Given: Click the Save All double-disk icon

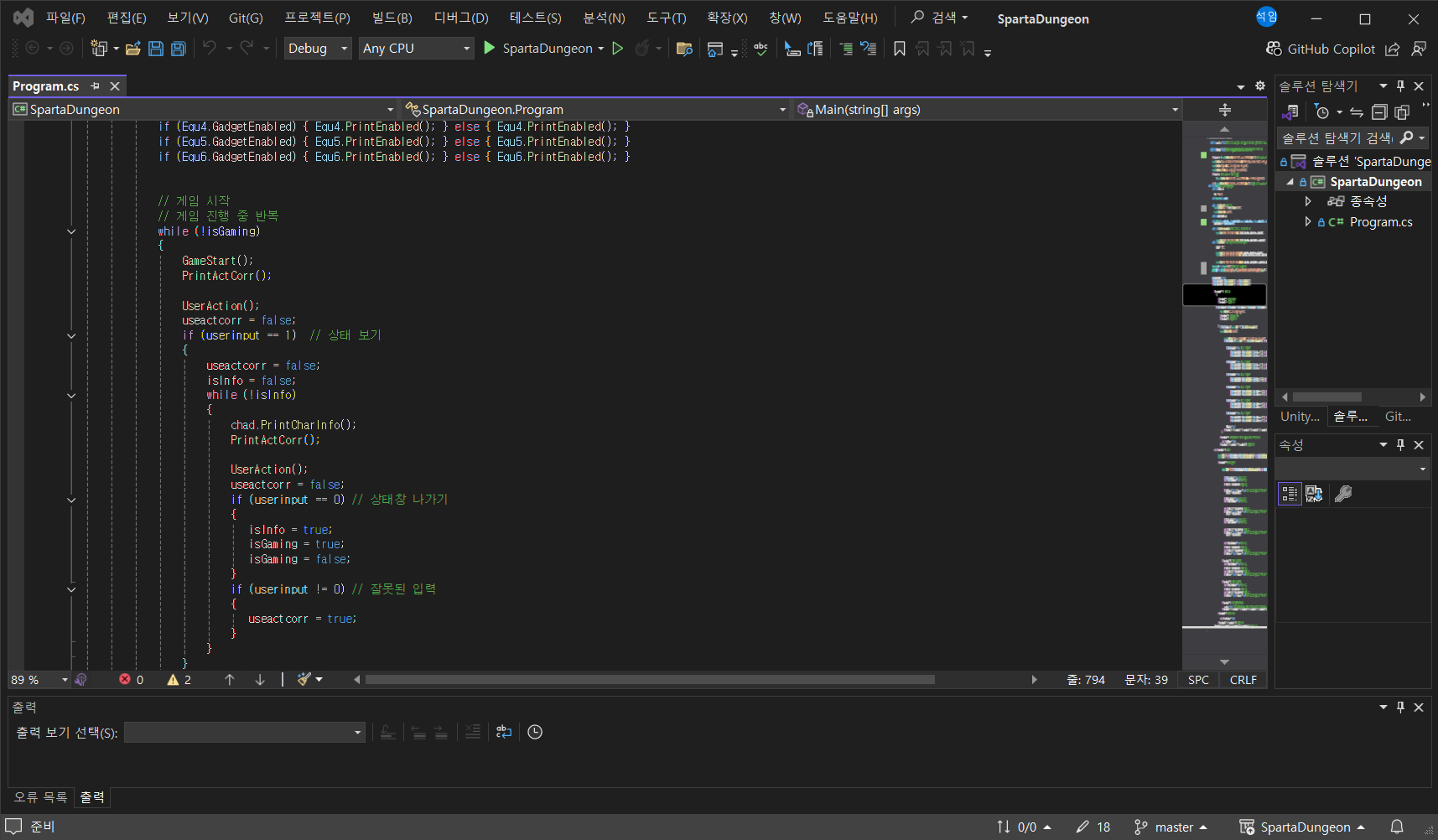Looking at the screenshot, I should point(178,49).
